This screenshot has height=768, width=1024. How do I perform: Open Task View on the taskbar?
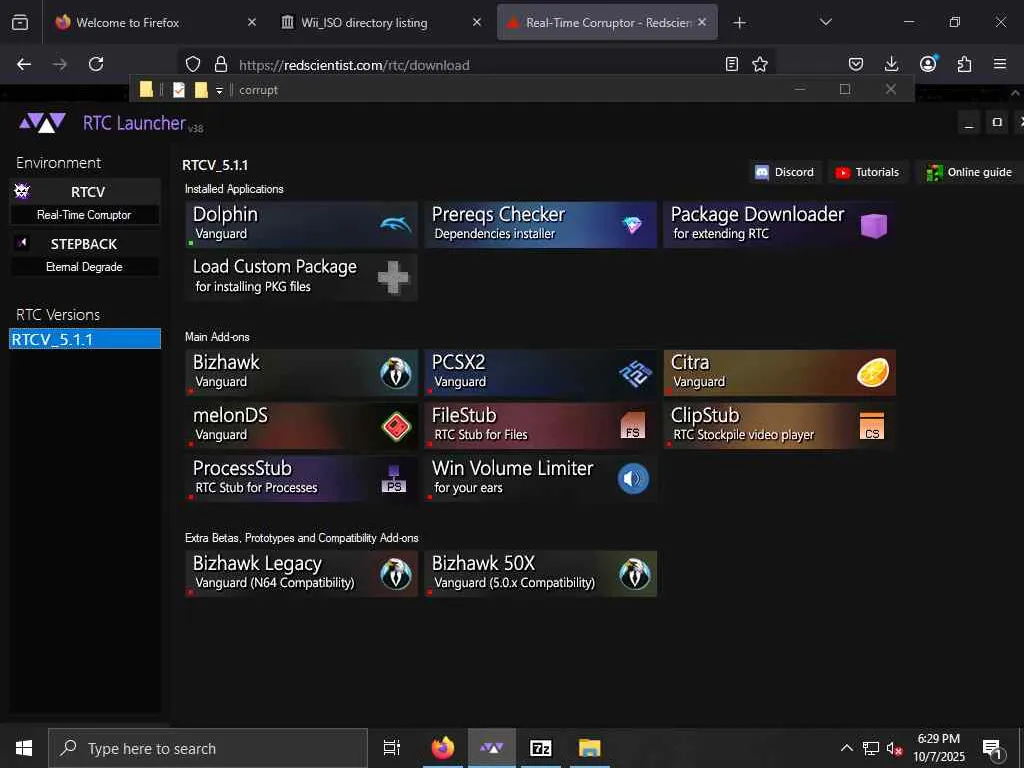[x=391, y=748]
